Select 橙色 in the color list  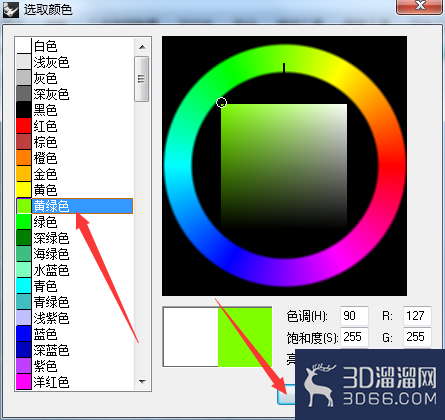(75, 158)
